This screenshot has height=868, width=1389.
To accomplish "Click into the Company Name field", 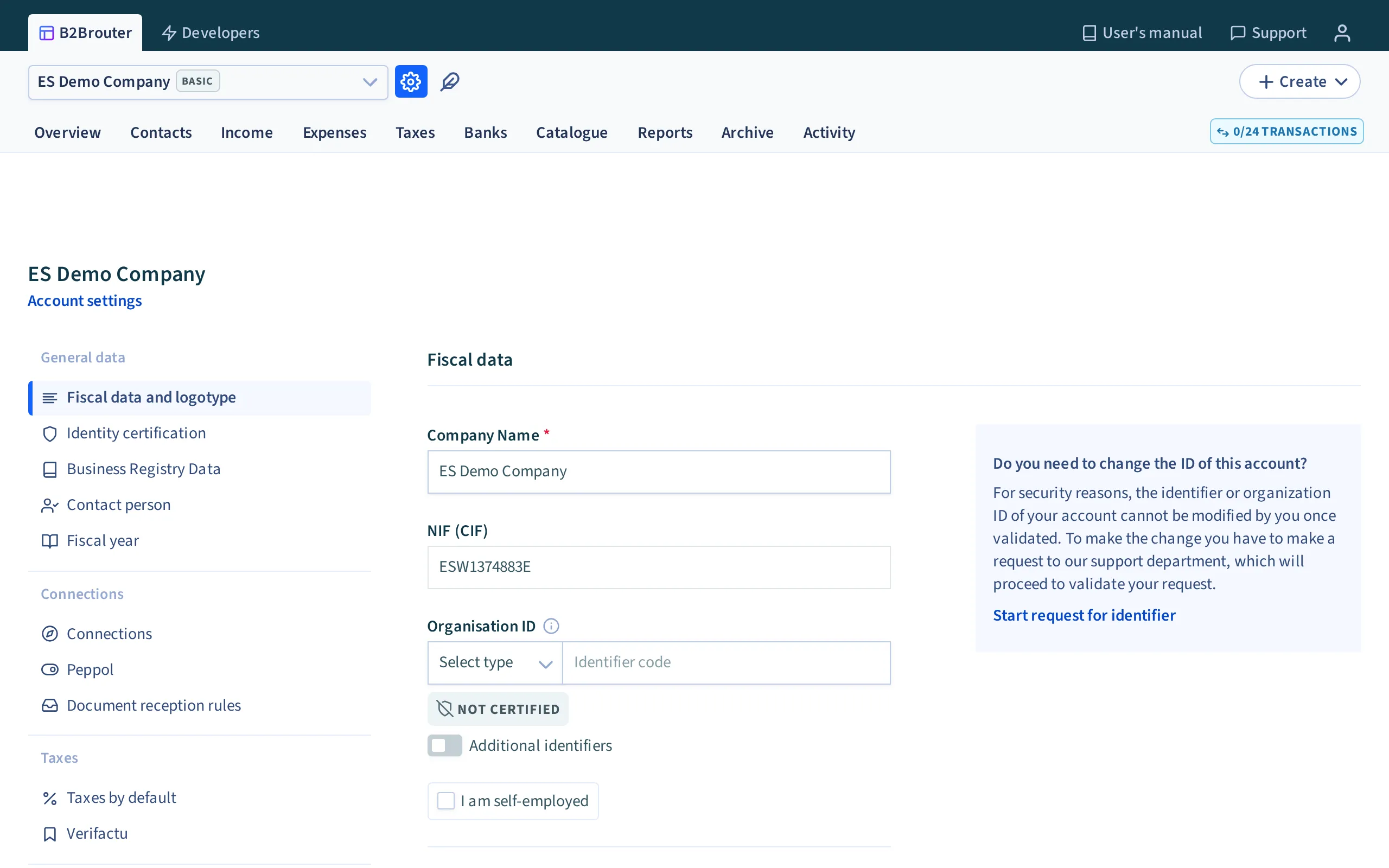I will point(659,472).
